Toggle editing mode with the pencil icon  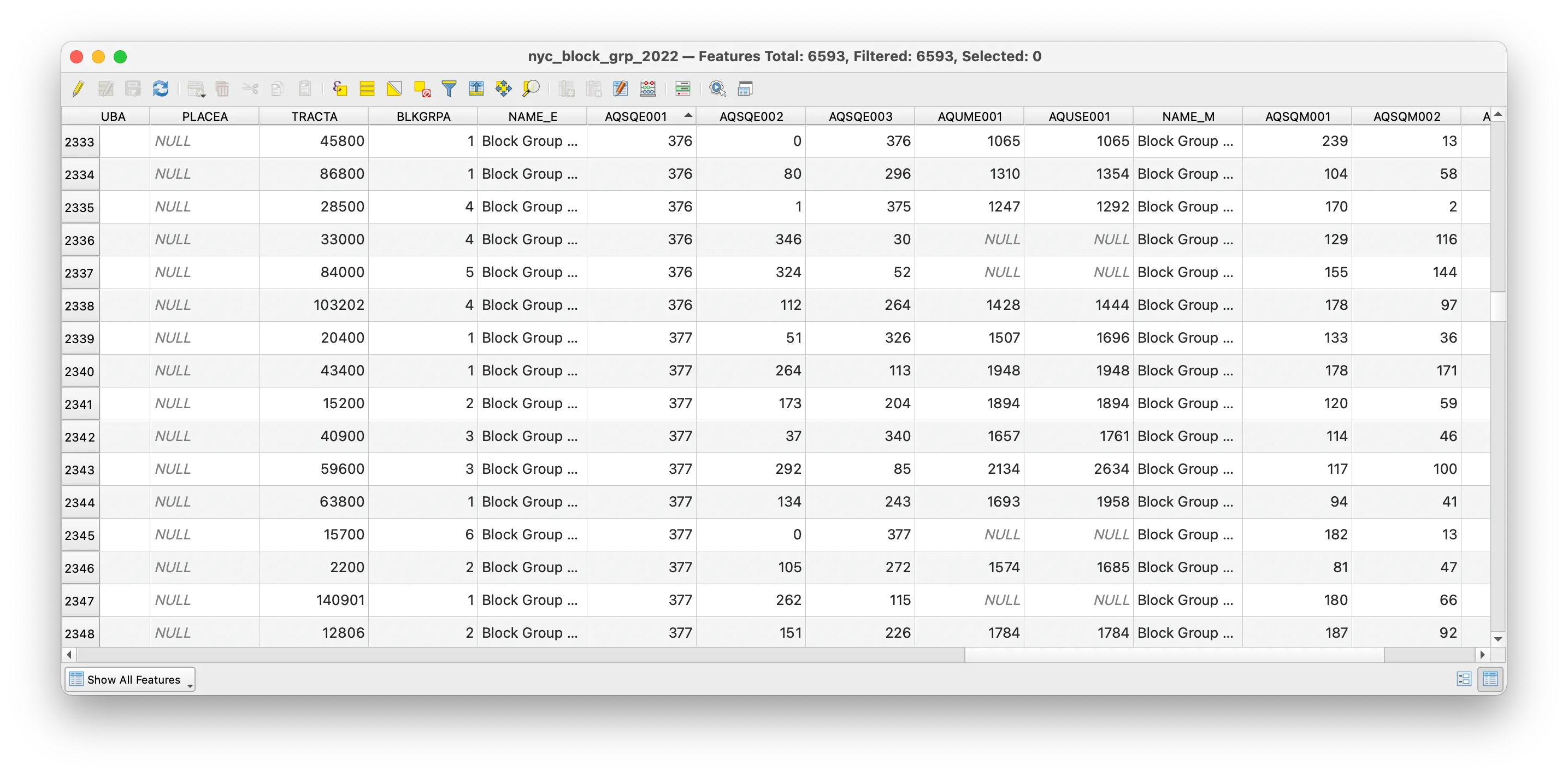[78, 89]
